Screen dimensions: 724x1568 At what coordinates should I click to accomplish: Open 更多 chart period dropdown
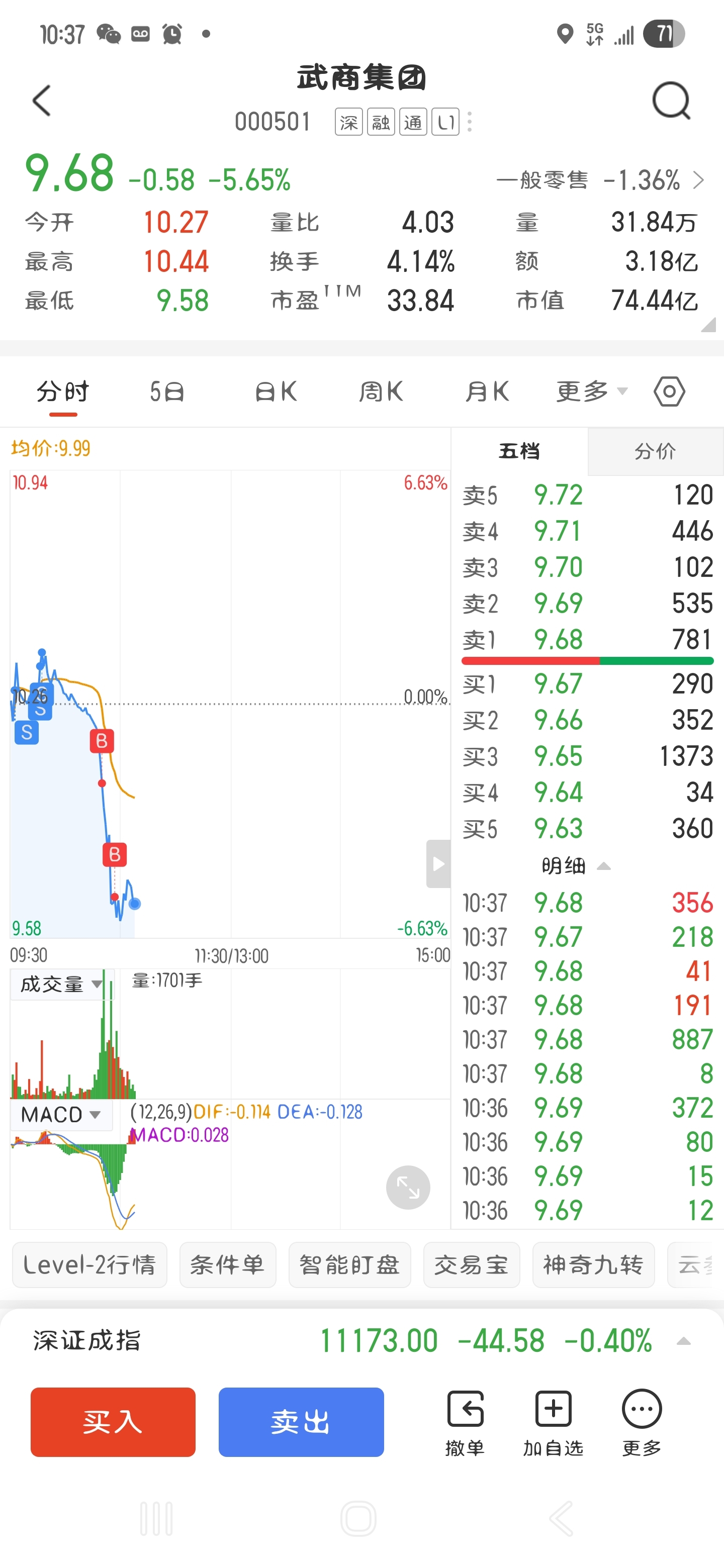click(591, 391)
